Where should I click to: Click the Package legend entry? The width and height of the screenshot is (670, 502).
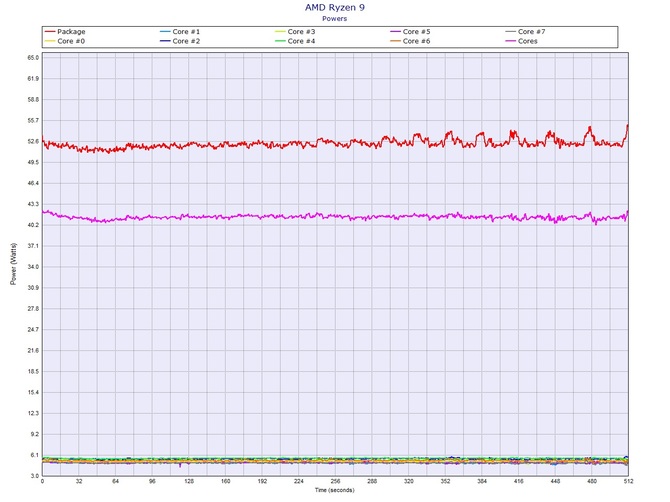[x=65, y=32]
